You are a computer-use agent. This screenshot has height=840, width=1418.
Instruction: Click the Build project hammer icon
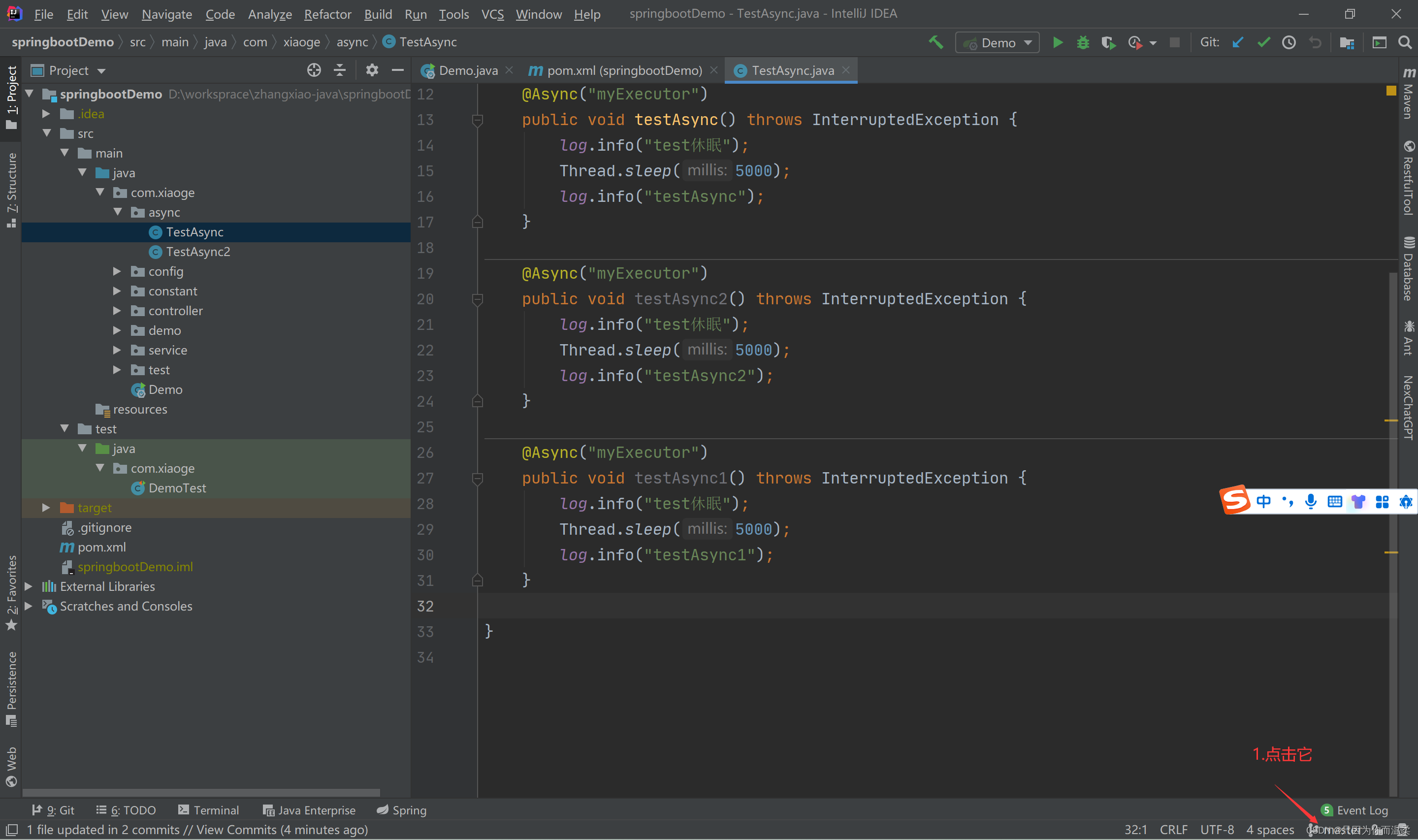[936, 42]
